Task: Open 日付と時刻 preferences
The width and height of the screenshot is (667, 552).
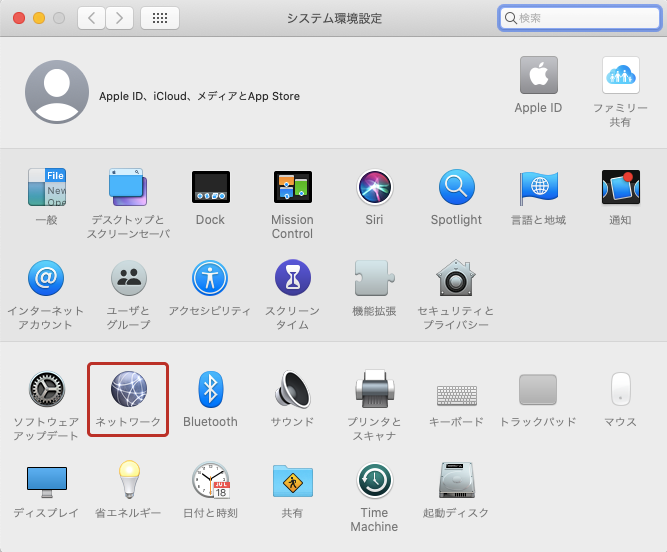Action: tap(211, 480)
